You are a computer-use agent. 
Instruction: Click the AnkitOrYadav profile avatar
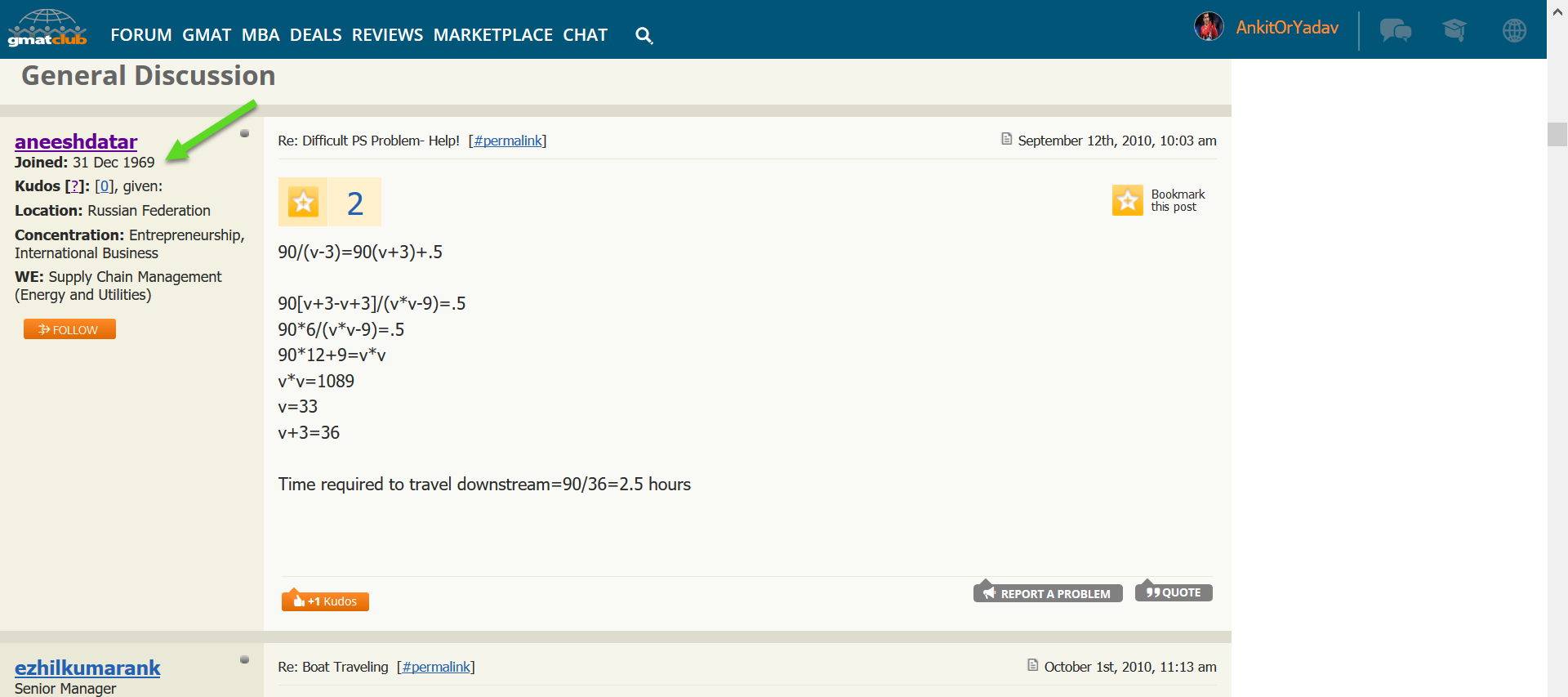(x=1209, y=27)
